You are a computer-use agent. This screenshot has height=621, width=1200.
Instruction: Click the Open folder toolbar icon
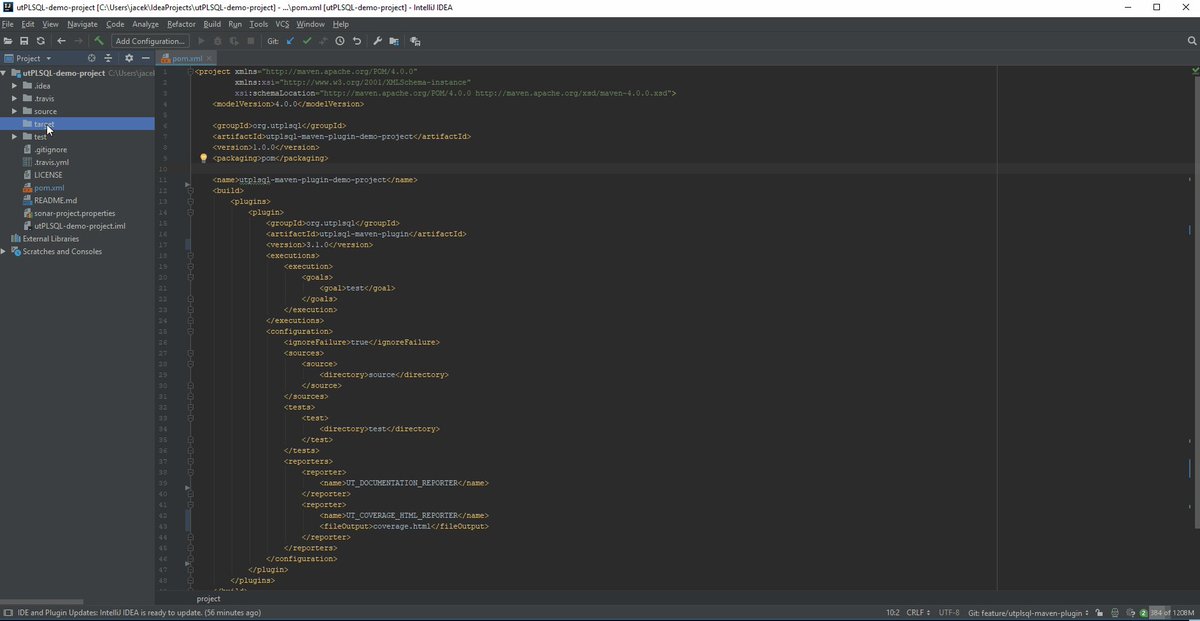coord(8,41)
